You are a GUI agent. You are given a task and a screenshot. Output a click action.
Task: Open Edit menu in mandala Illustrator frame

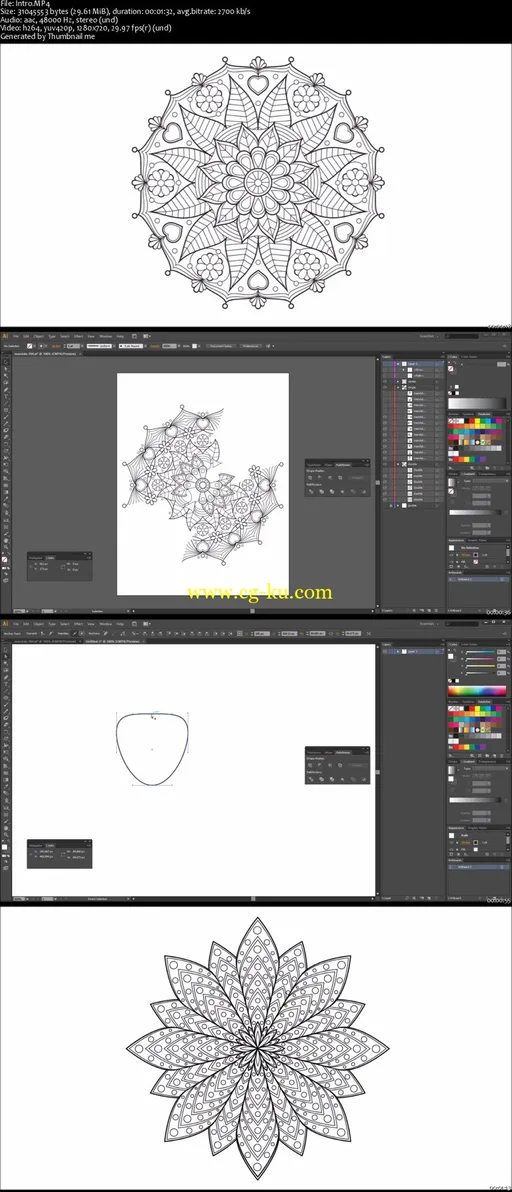click(26, 337)
